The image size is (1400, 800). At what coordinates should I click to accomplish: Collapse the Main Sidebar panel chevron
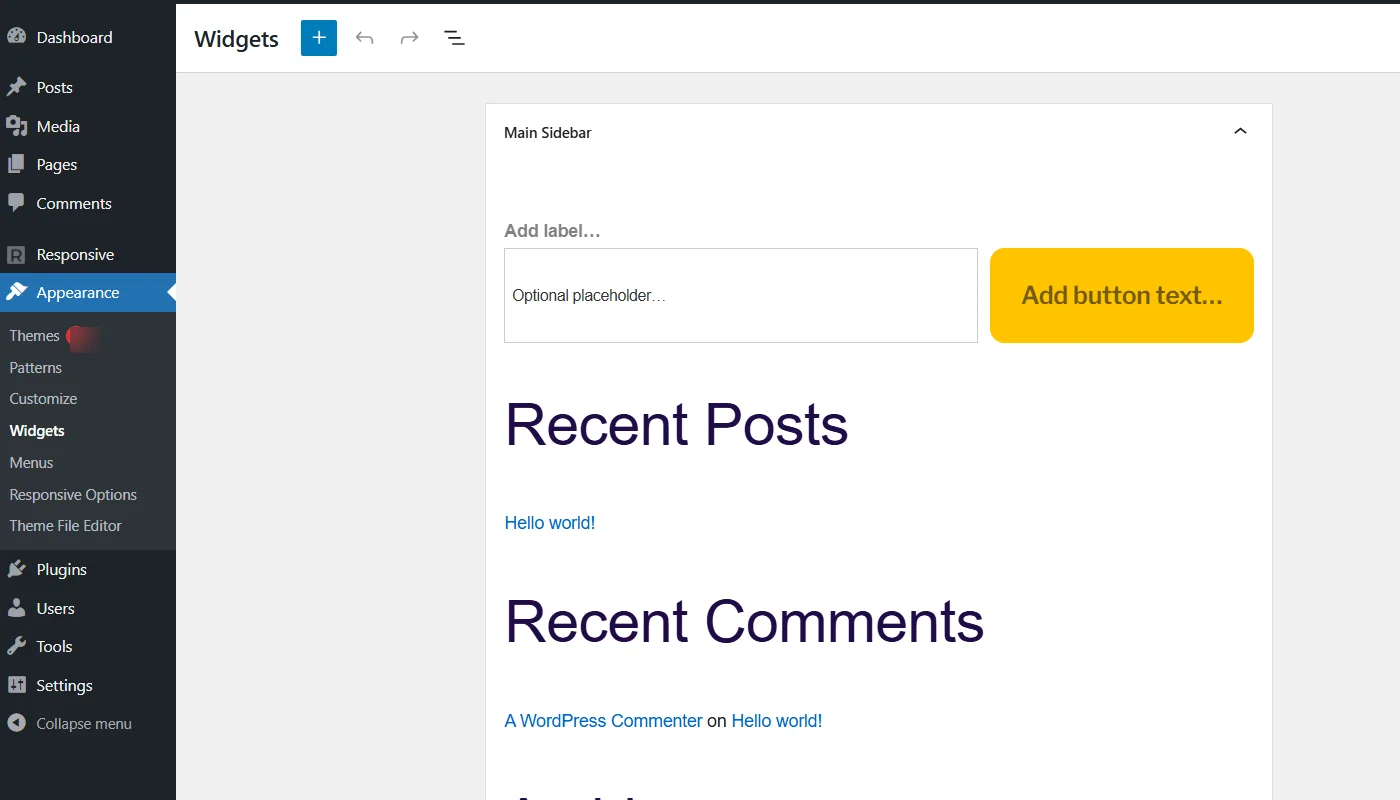tap(1240, 131)
